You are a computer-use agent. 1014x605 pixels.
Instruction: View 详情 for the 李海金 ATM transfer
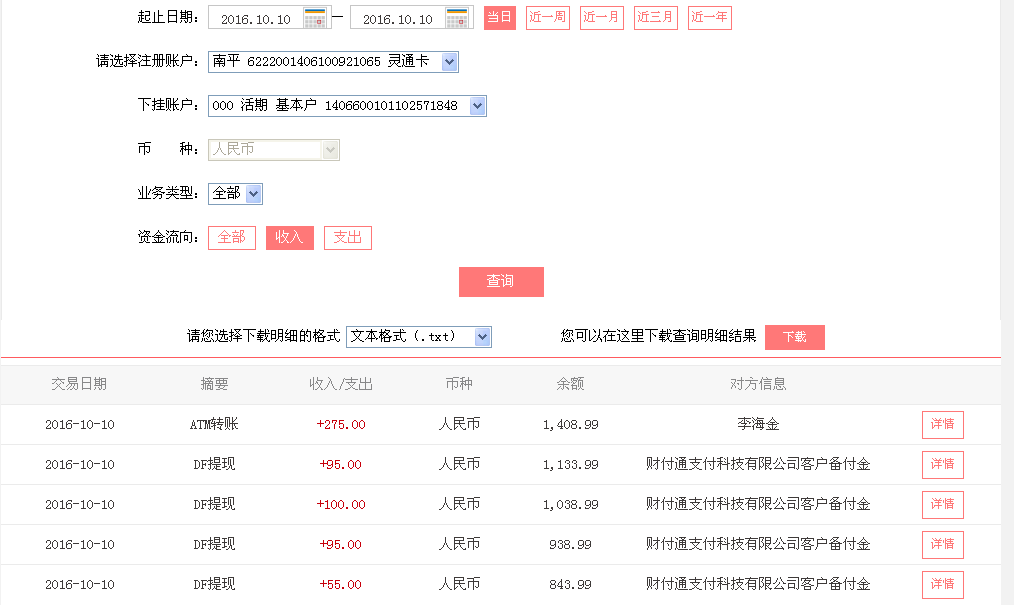click(x=942, y=424)
